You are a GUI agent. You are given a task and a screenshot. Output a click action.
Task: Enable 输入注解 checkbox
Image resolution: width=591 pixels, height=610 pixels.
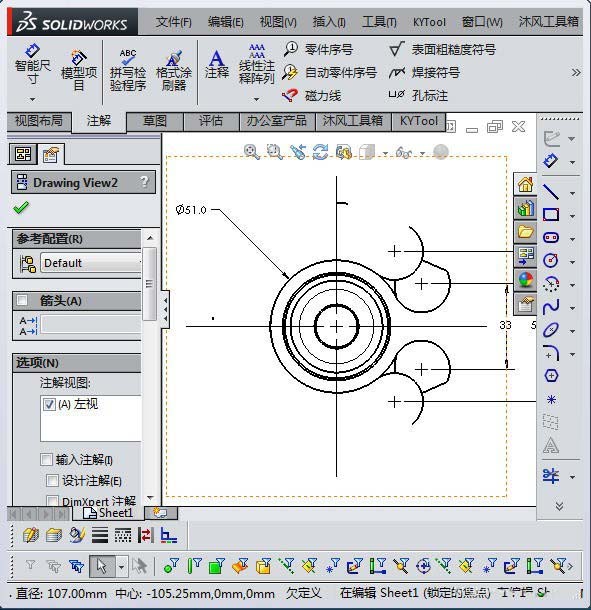[x=46, y=459]
